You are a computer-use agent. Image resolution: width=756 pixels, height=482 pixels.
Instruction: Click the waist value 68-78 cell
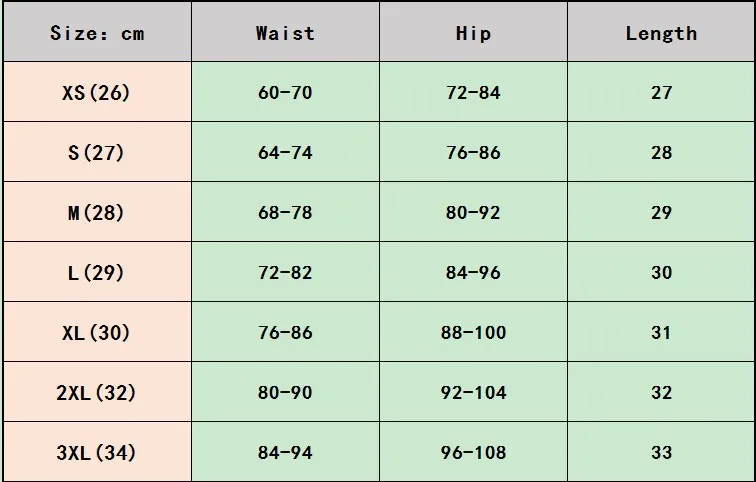point(285,213)
